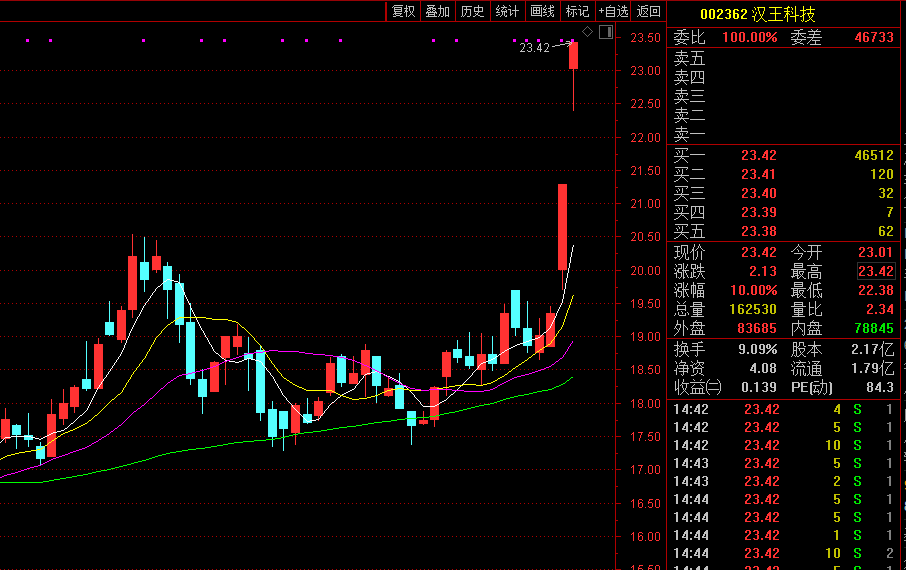Click the 今开 value 23.01

click(x=875, y=253)
